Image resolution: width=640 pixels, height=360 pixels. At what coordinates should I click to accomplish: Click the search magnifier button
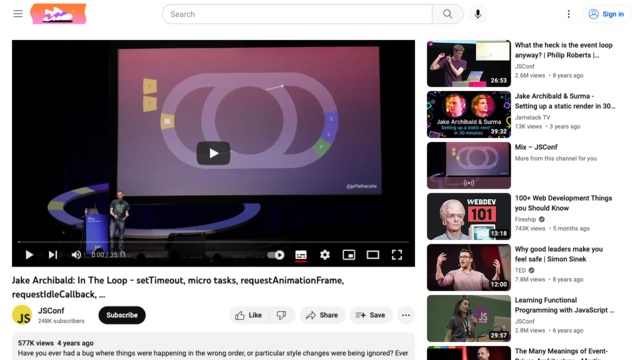[448, 14]
